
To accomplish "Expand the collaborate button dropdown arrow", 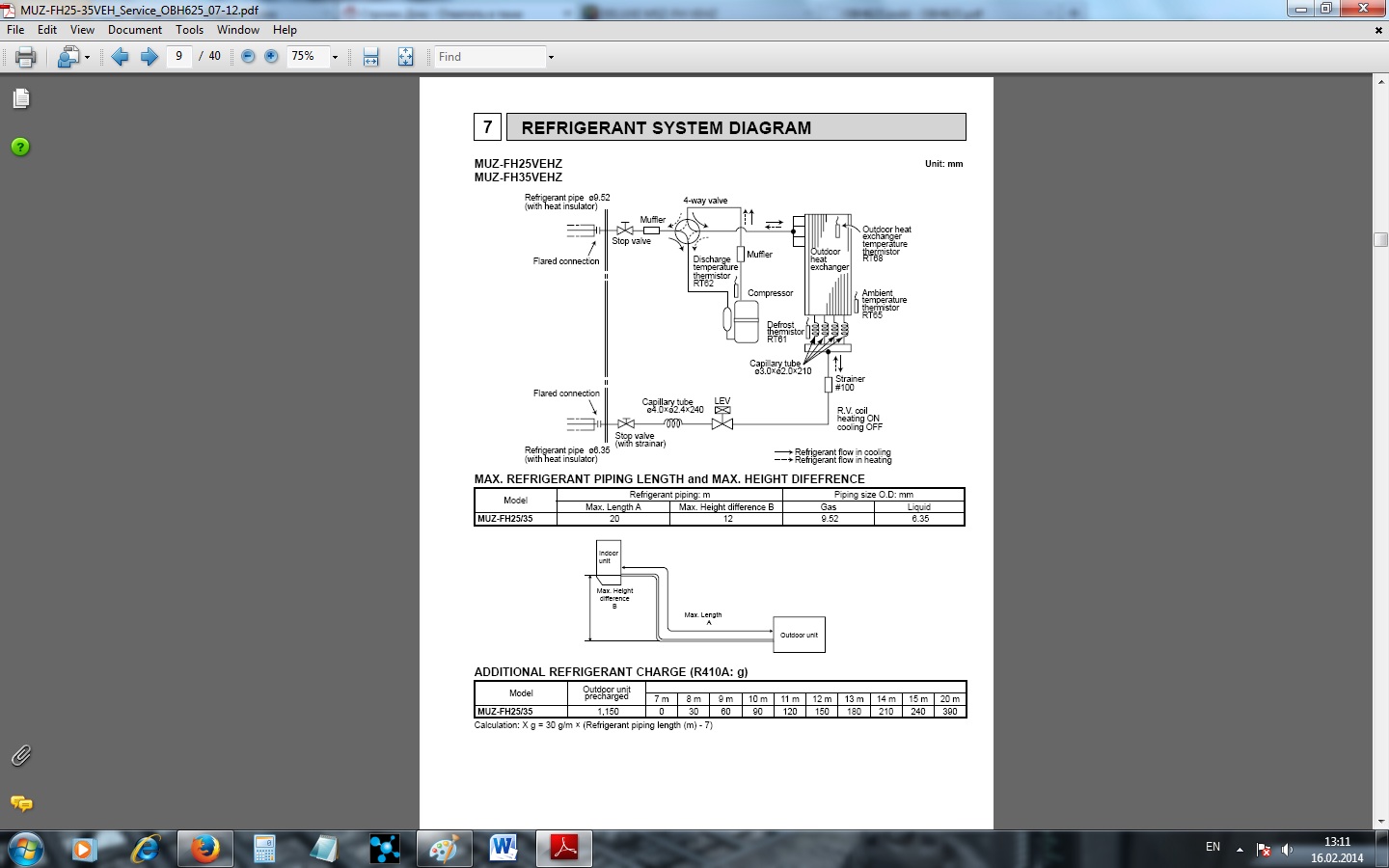I will 88,57.
